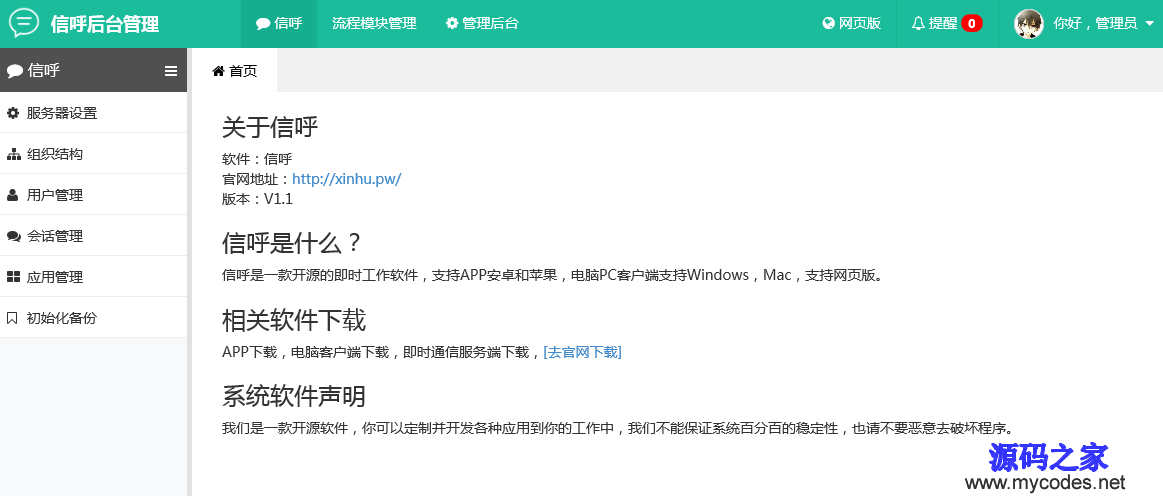Open the 提醒 notifications item
This screenshot has width=1163, height=496.
947,24
